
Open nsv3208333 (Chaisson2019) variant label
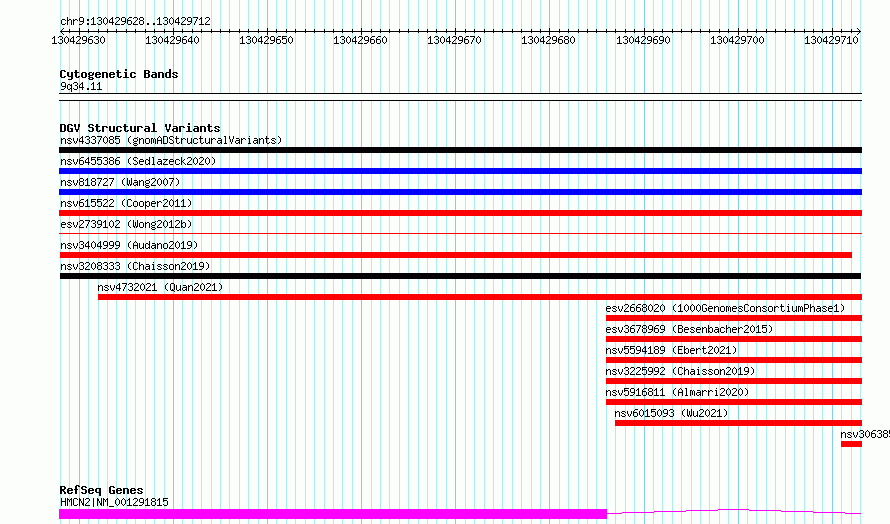pos(135,266)
